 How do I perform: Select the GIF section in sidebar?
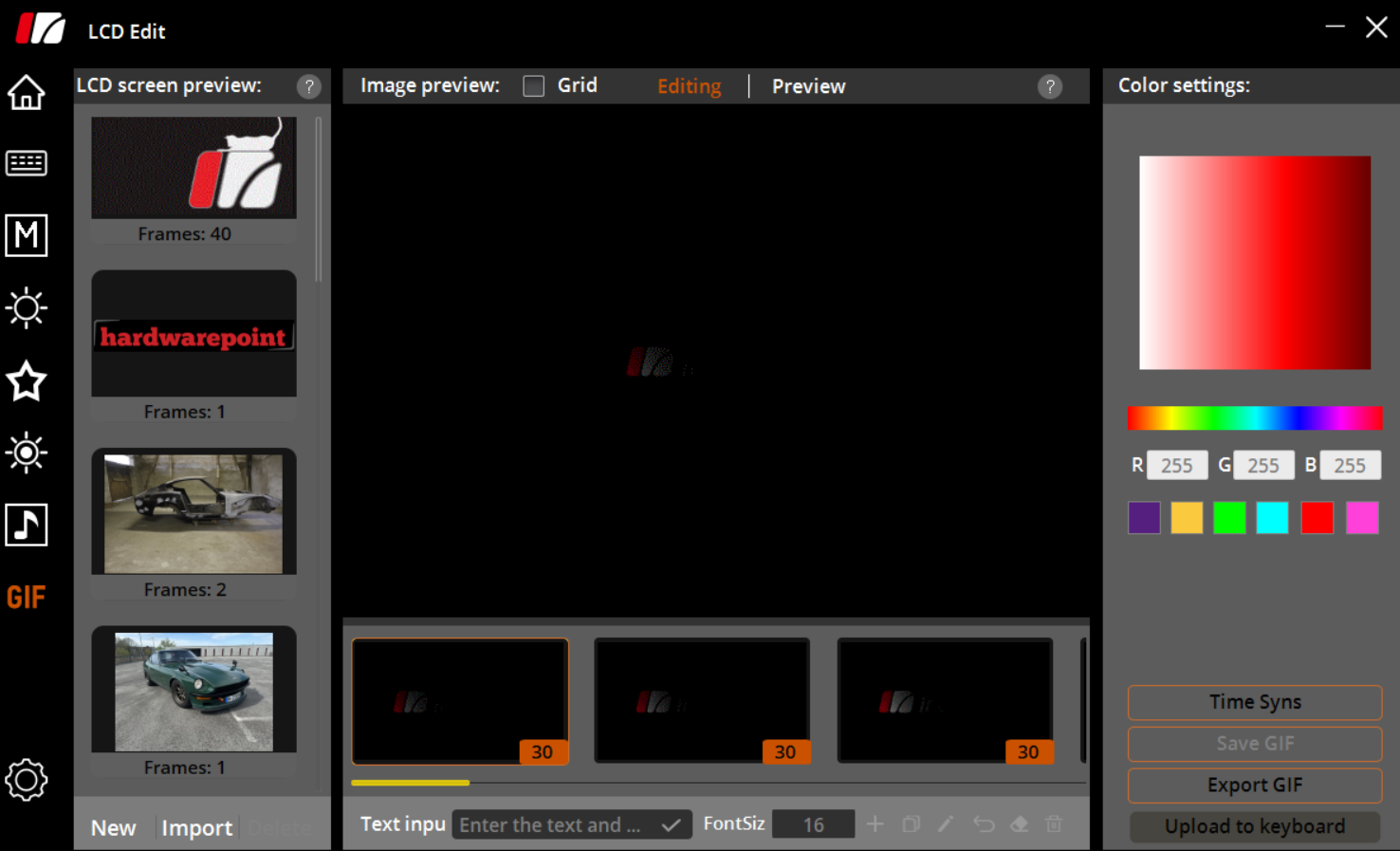tap(26, 597)
